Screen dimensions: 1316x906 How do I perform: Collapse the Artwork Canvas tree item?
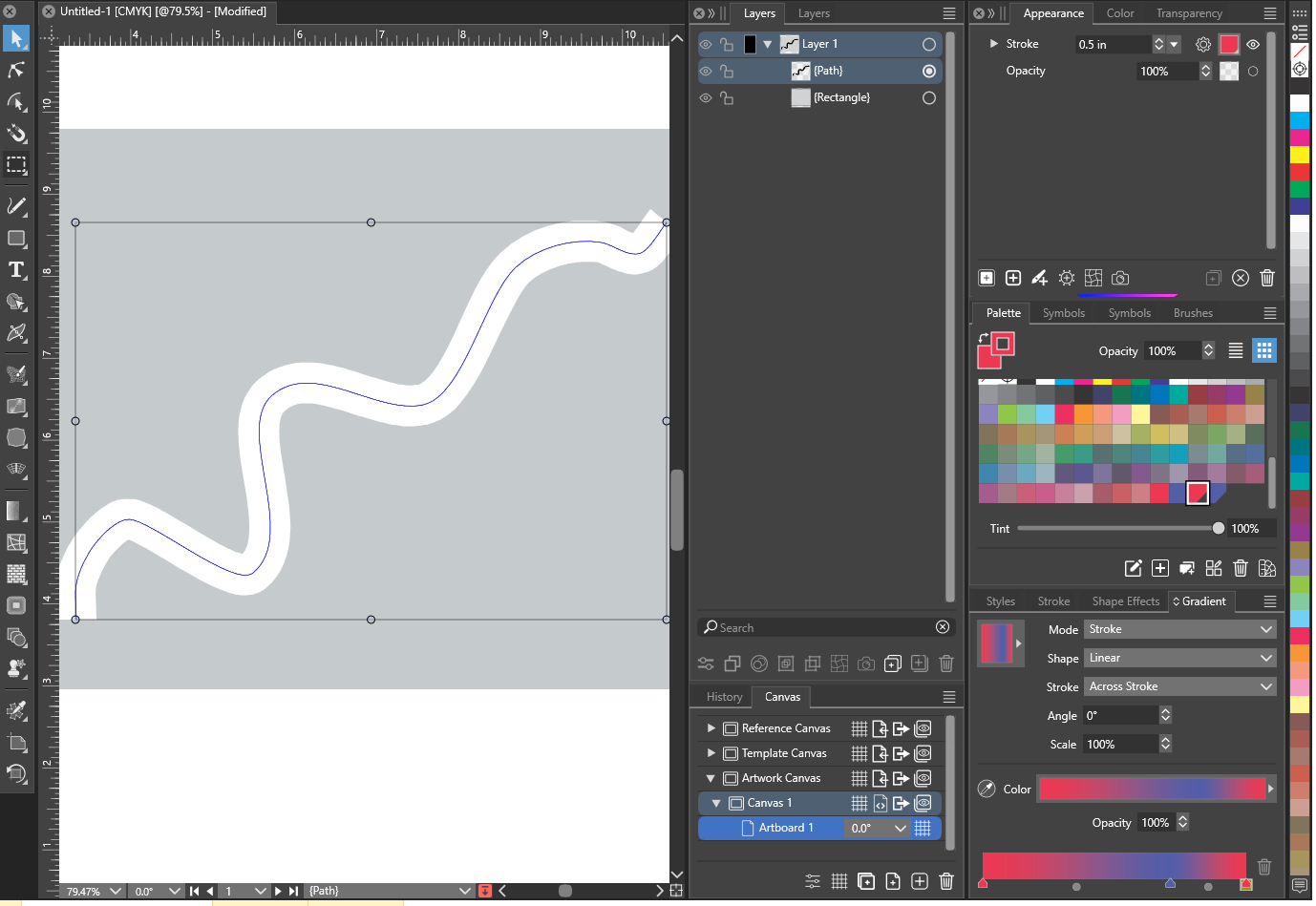pos(711,778)
